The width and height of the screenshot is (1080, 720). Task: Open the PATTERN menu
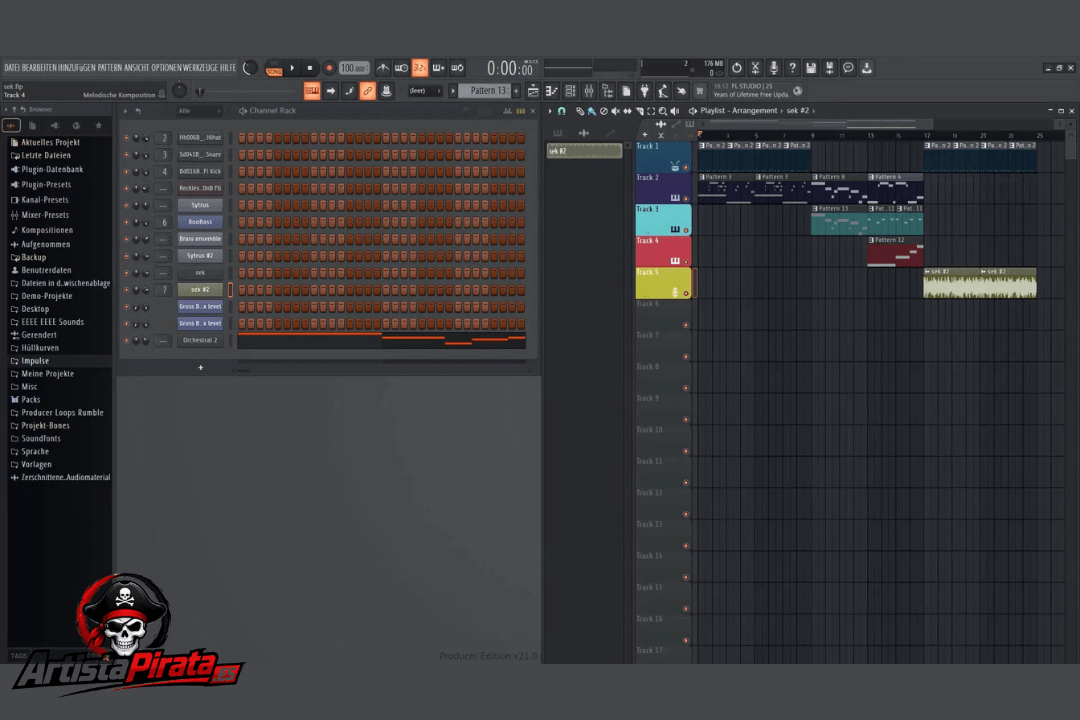[x=109, y=68]
